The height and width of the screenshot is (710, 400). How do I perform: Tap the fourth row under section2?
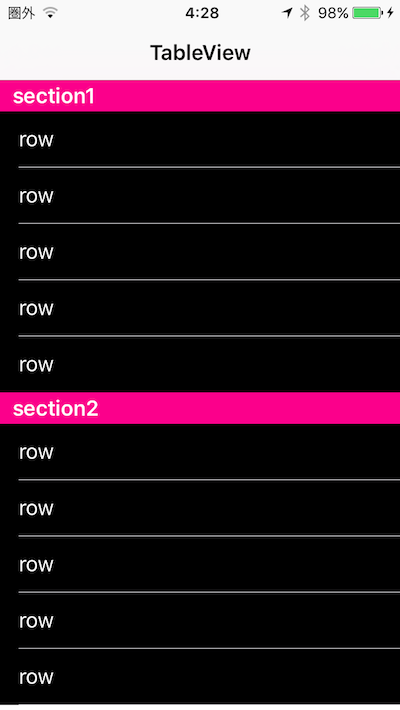[x=200, y=620]
